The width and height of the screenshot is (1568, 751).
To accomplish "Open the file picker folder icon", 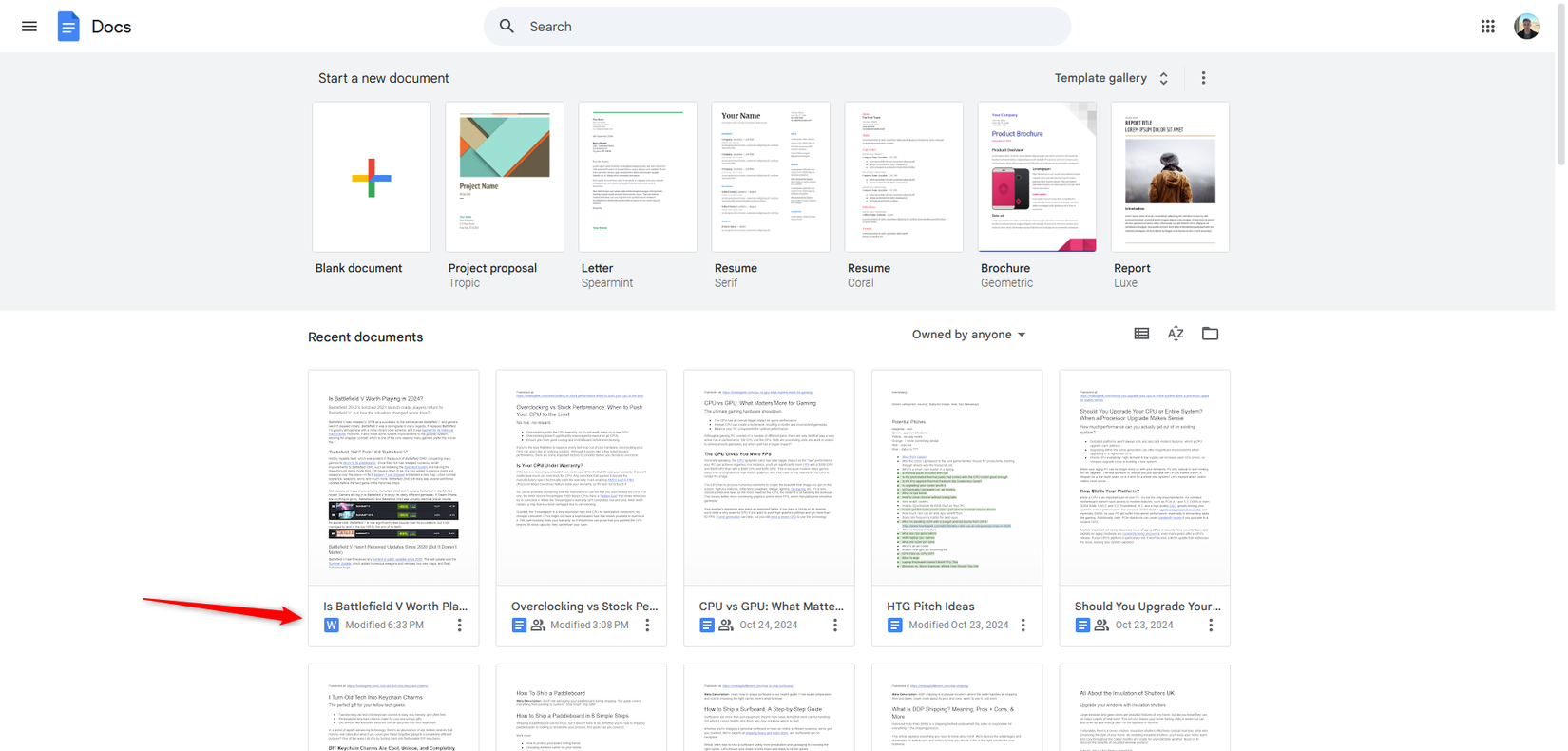I will pos(1210,334).
